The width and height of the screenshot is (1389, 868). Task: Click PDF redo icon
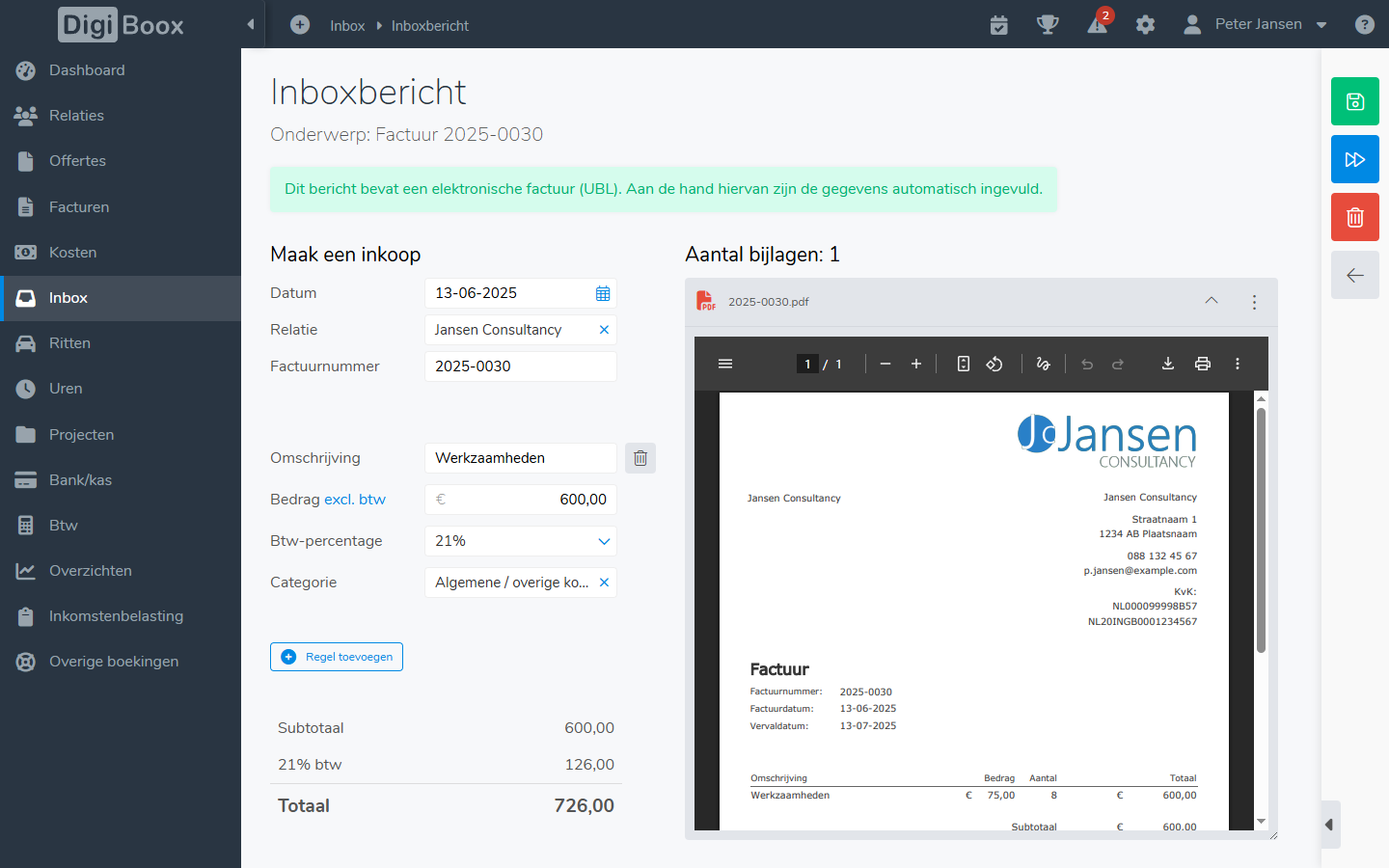(1118, 364)
